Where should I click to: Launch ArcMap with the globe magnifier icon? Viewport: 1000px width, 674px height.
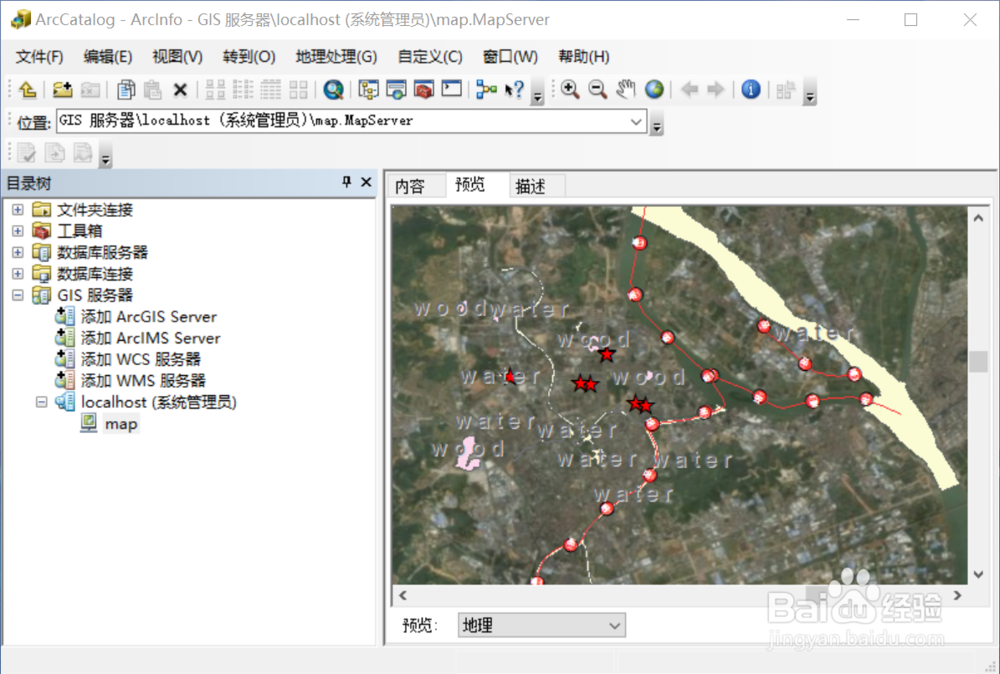[333, 90]
